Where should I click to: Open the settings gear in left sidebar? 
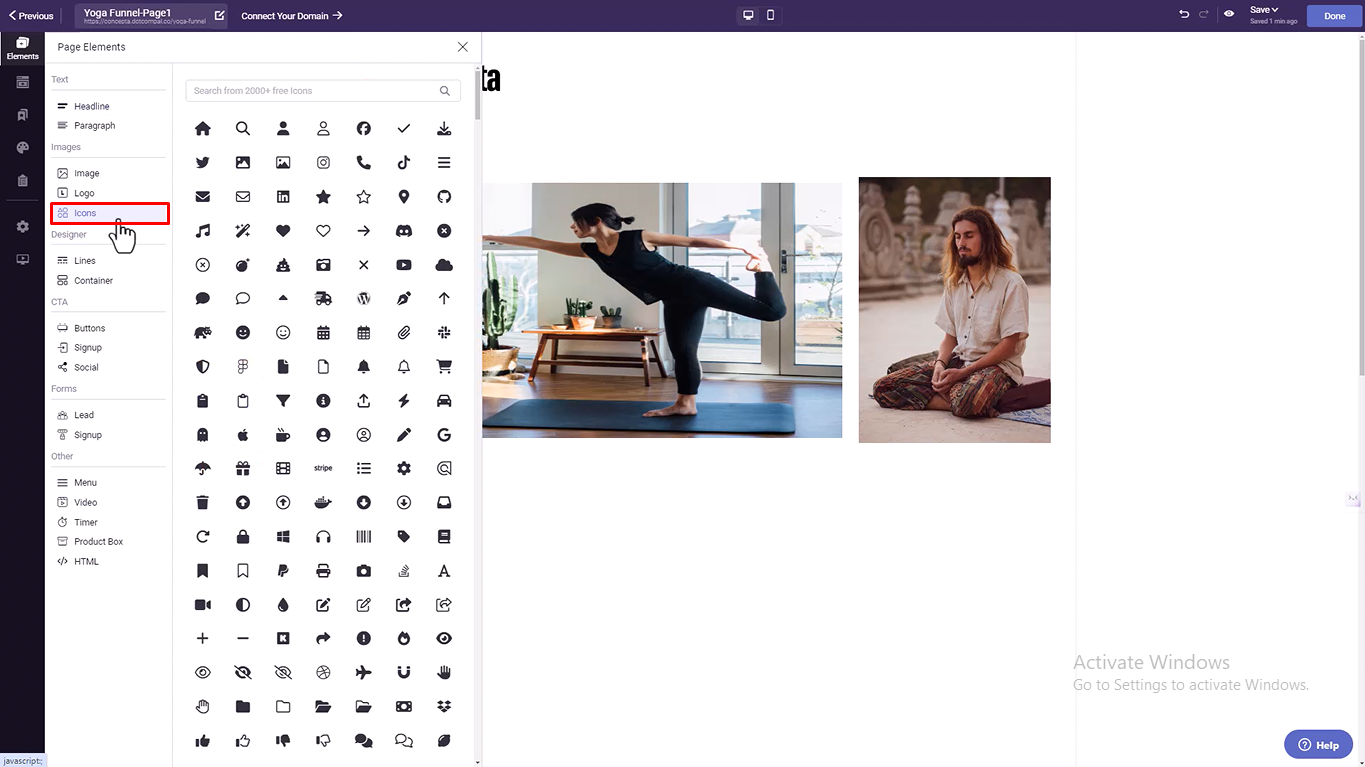tap(22, 227)
